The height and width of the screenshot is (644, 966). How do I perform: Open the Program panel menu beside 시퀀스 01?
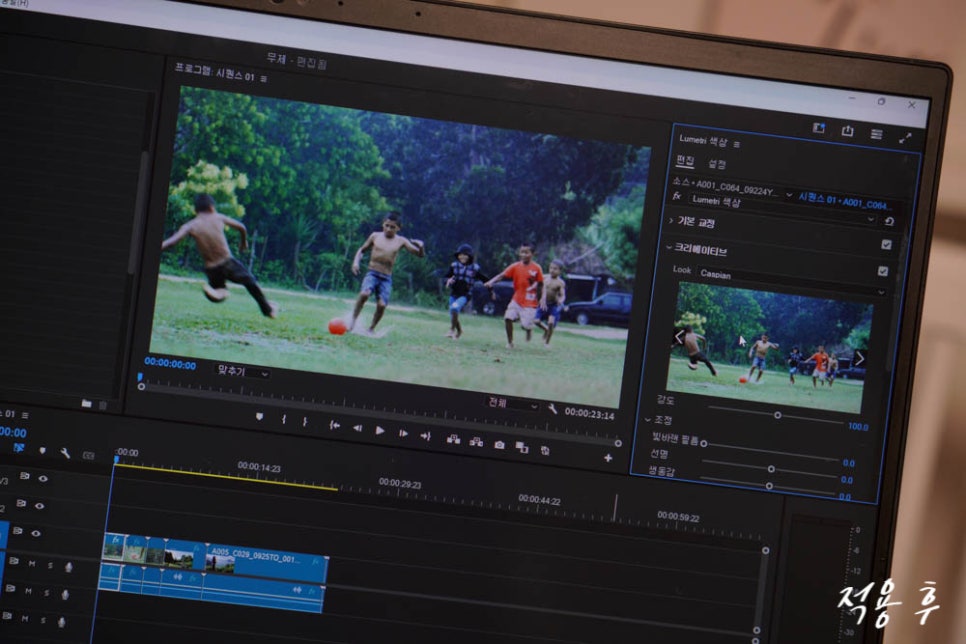[264, 79]
